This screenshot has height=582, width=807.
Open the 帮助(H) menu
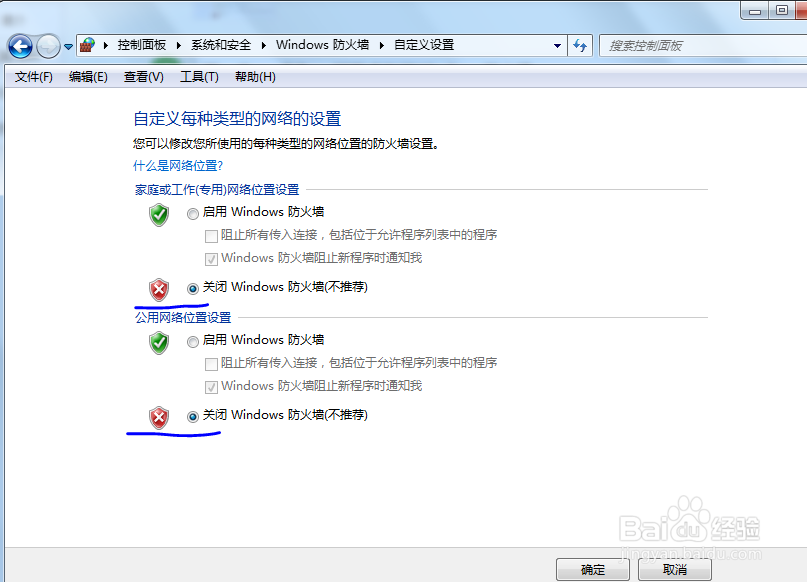pos(255,77)
